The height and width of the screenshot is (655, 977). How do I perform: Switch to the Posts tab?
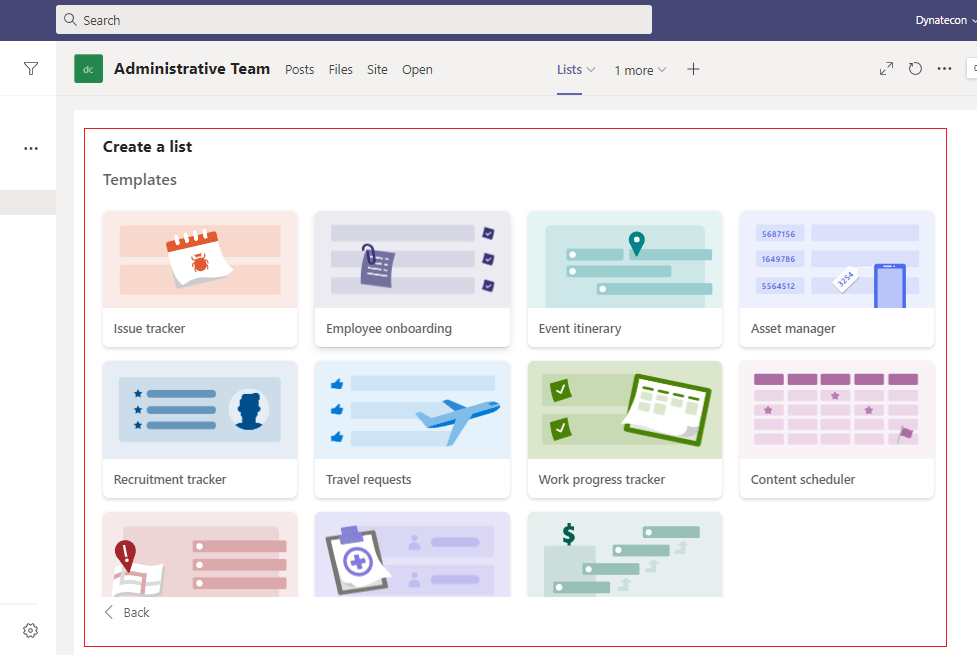[x=299, y=70]
